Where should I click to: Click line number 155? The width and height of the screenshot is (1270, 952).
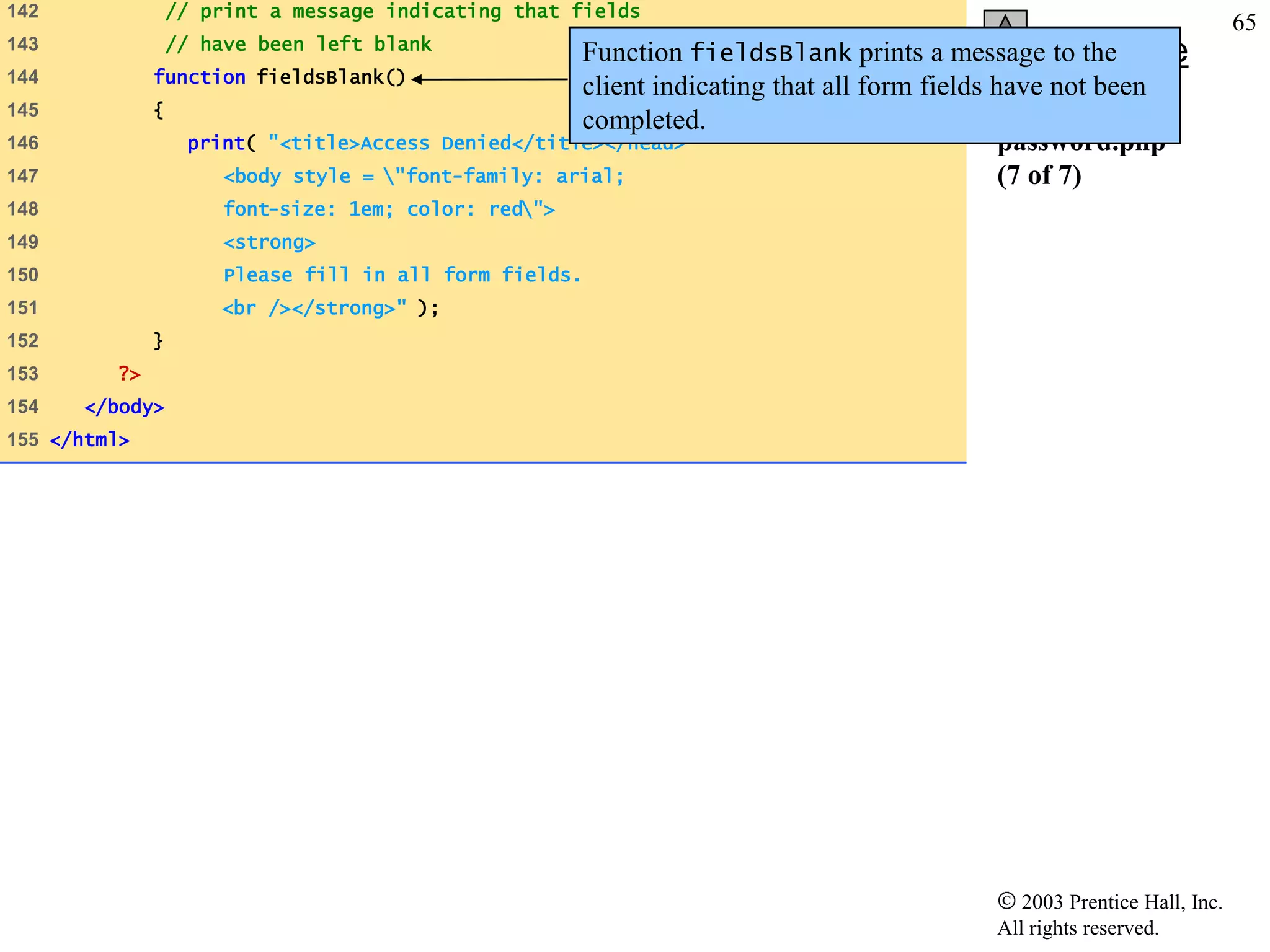coord(23,439)
